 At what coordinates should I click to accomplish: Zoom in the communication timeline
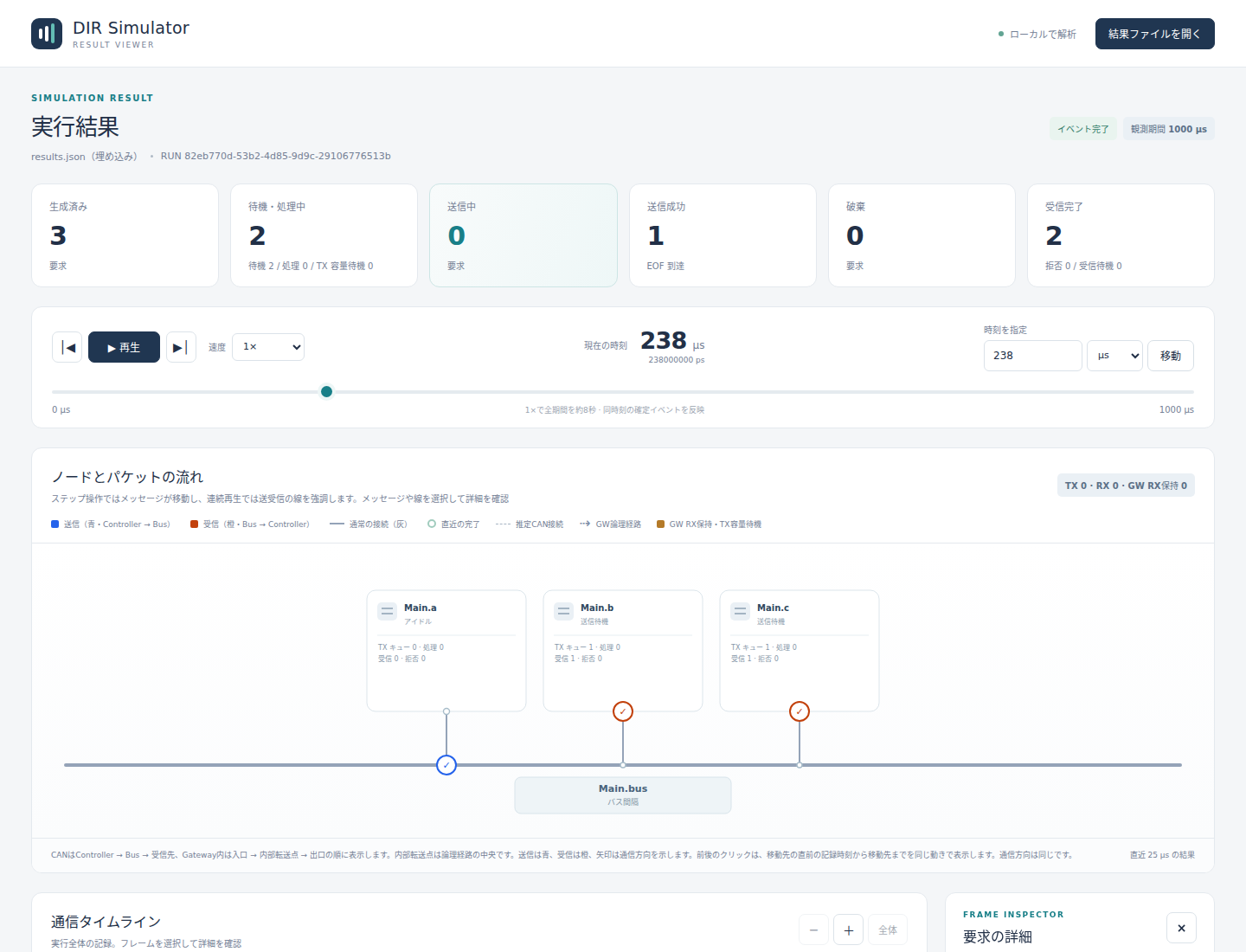pos(849,929)
